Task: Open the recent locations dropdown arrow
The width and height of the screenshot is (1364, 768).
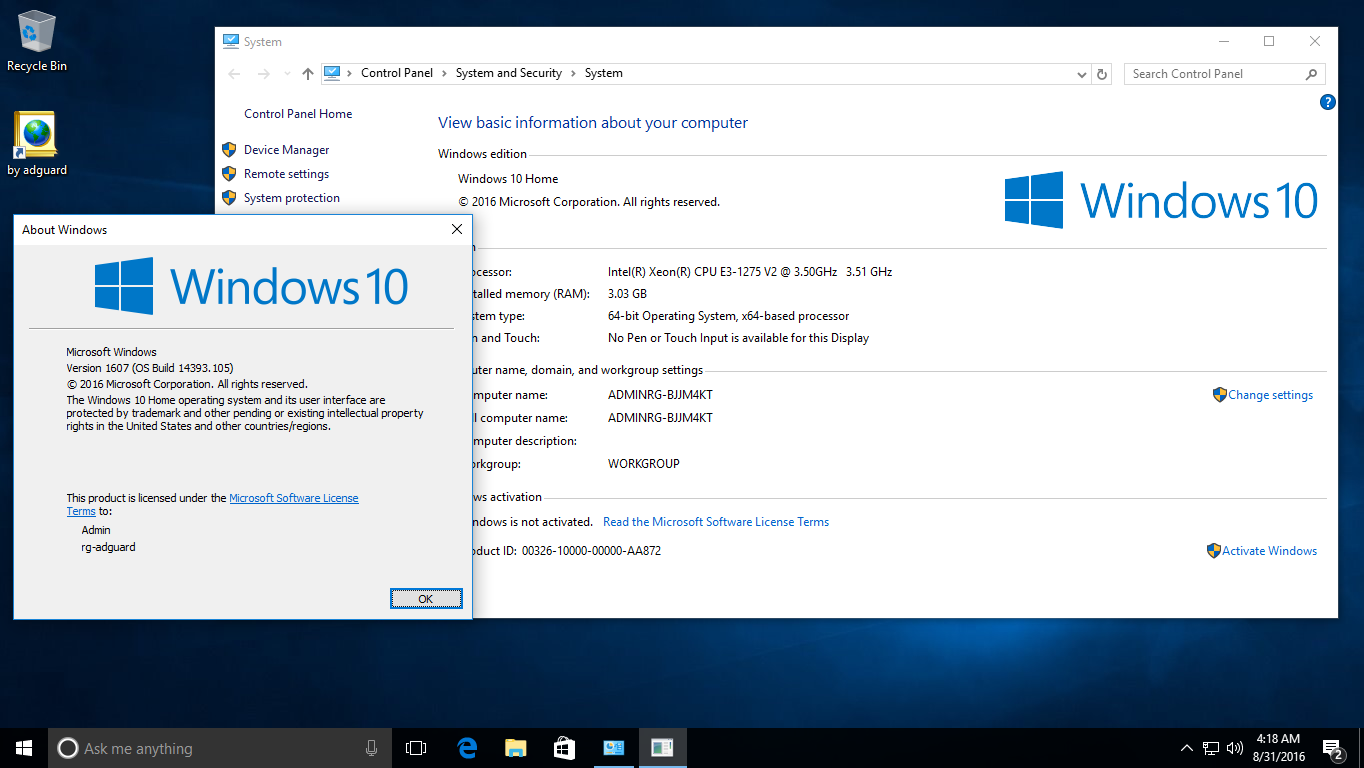Action: (x=287, y=74)
